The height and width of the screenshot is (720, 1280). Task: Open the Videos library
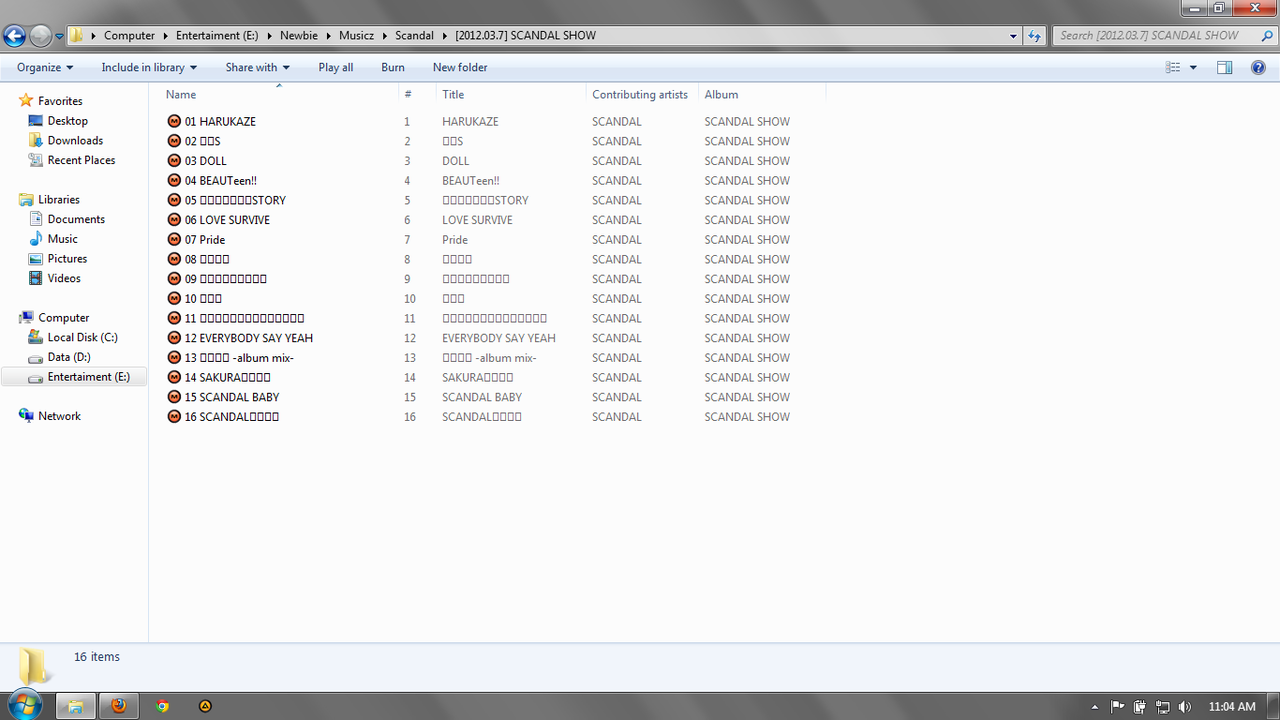pyautogui.click(x=64, y=278)
